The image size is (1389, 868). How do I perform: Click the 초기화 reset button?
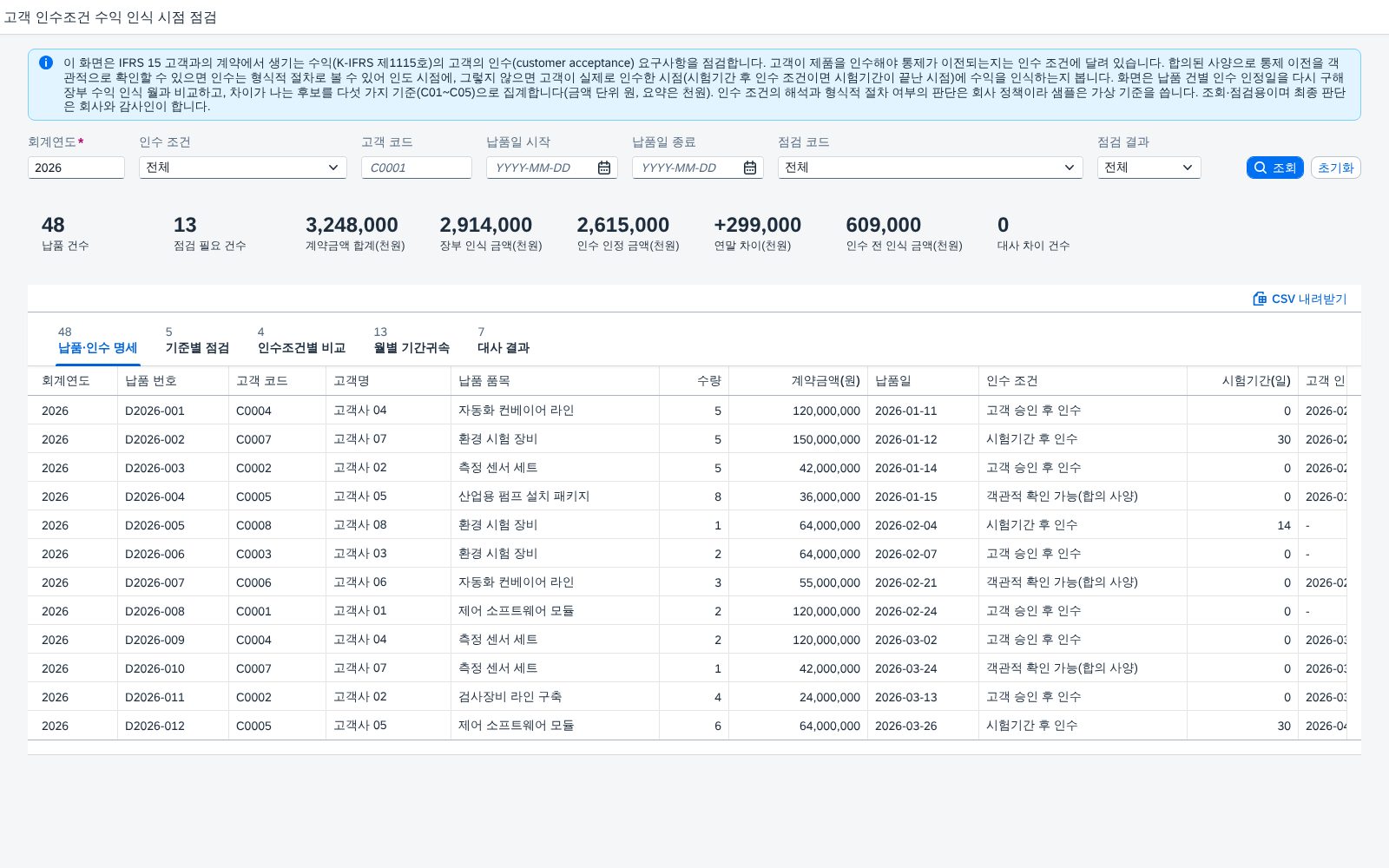point(1335,168)
